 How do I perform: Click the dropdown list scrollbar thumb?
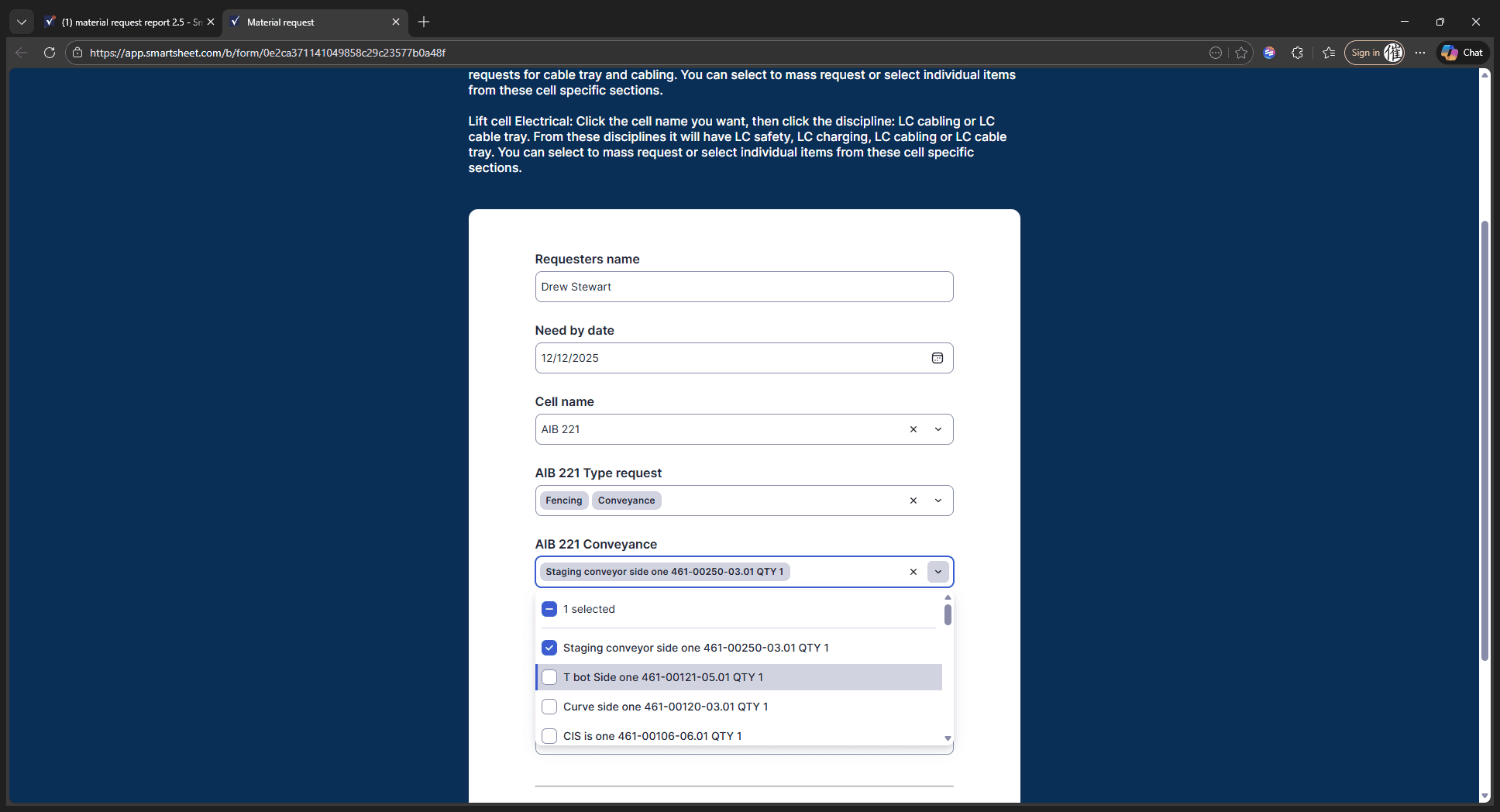948,614
